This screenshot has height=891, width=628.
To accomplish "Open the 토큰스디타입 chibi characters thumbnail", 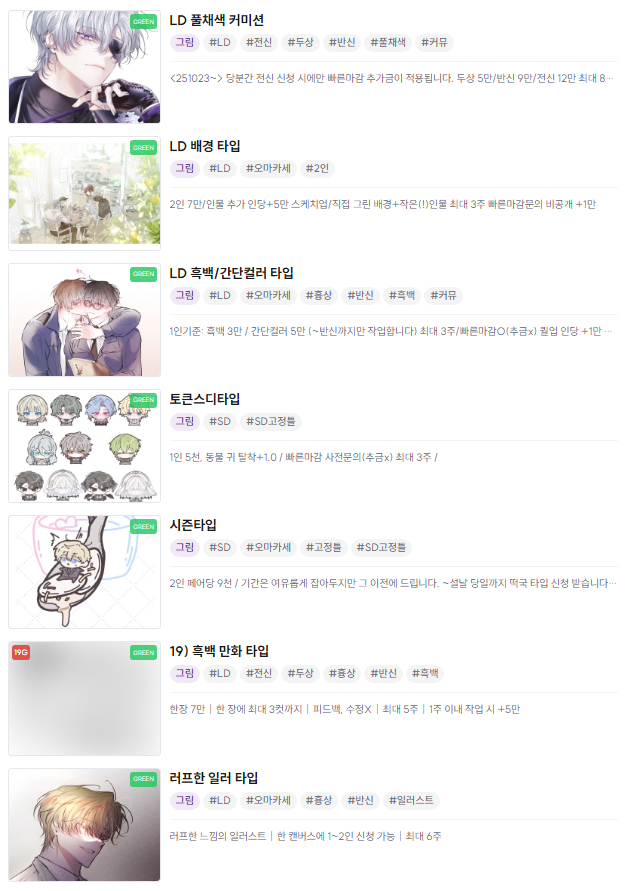I will tap(84, 446).
